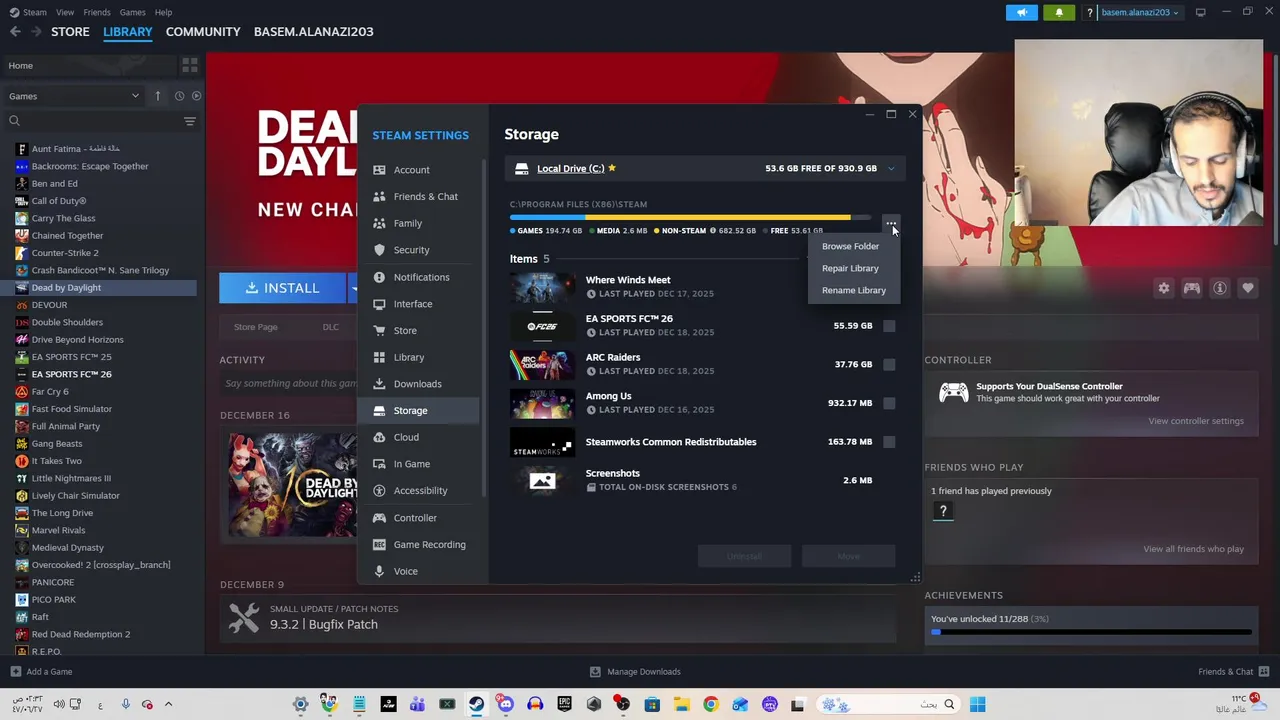
Task: Tick the EA SPORTS FC 26 storage checkbox
Action: tap(889, 326)
